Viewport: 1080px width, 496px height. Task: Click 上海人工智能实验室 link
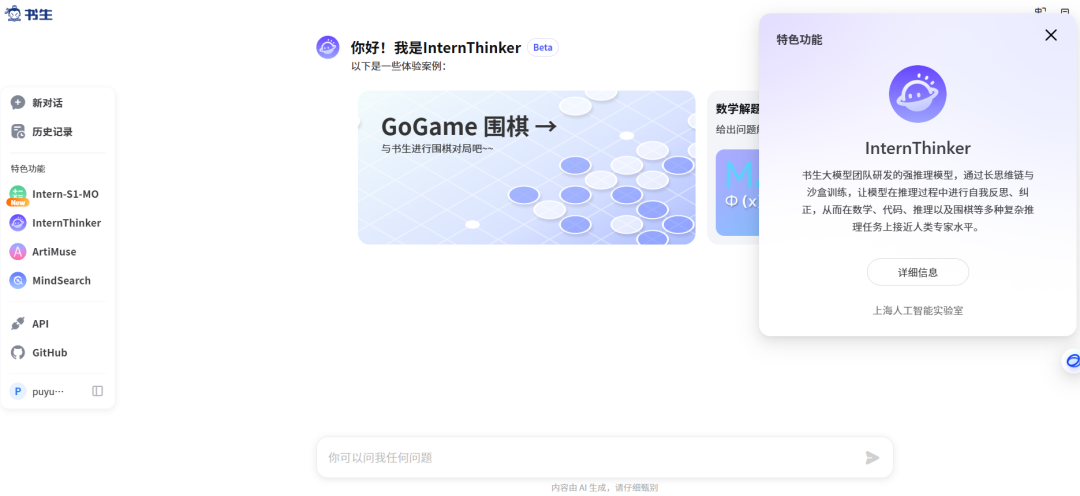[917, 311]
